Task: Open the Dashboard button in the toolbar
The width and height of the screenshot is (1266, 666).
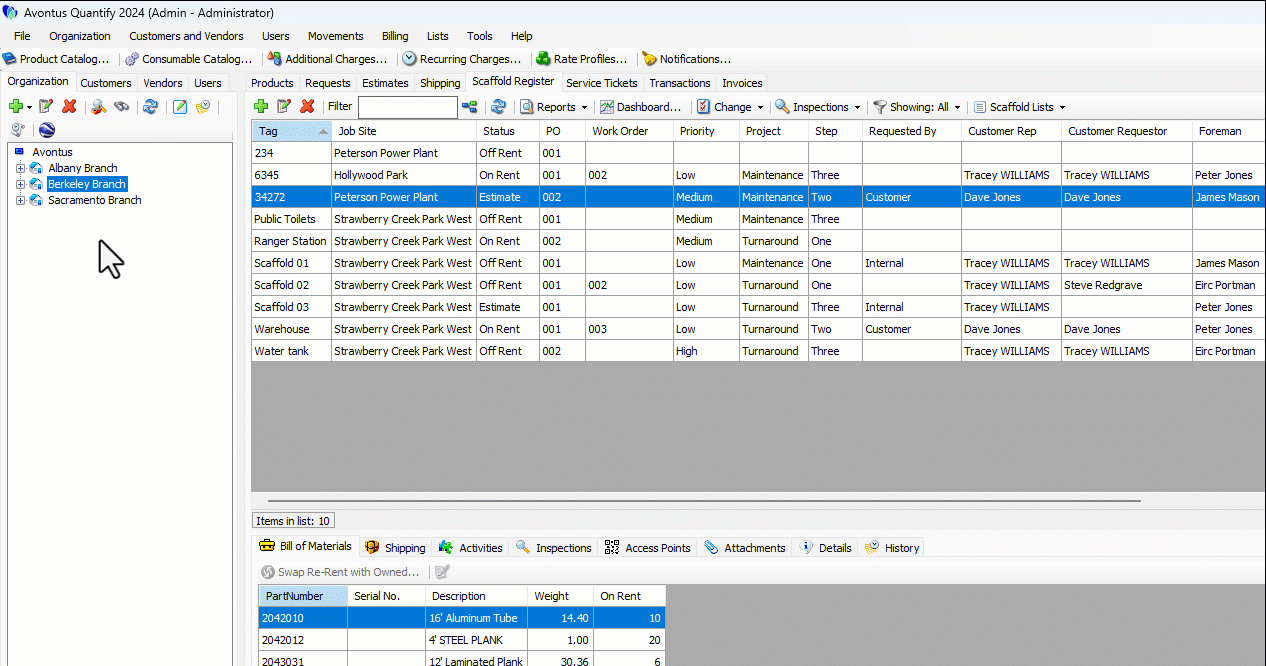Action: click(x=640, y=107)
